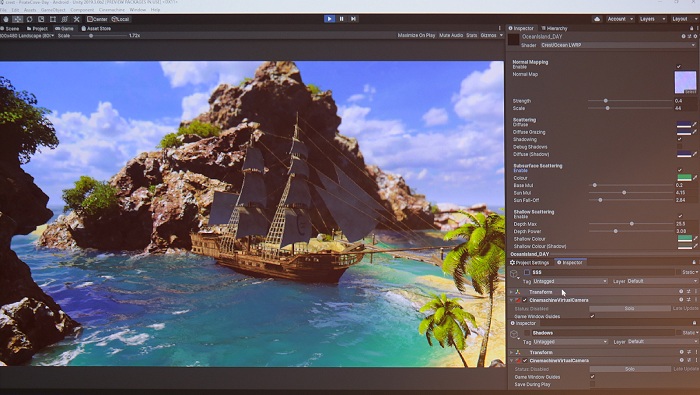Pause the game with the Pause button
700x395 pixels.
click(342, 19)
